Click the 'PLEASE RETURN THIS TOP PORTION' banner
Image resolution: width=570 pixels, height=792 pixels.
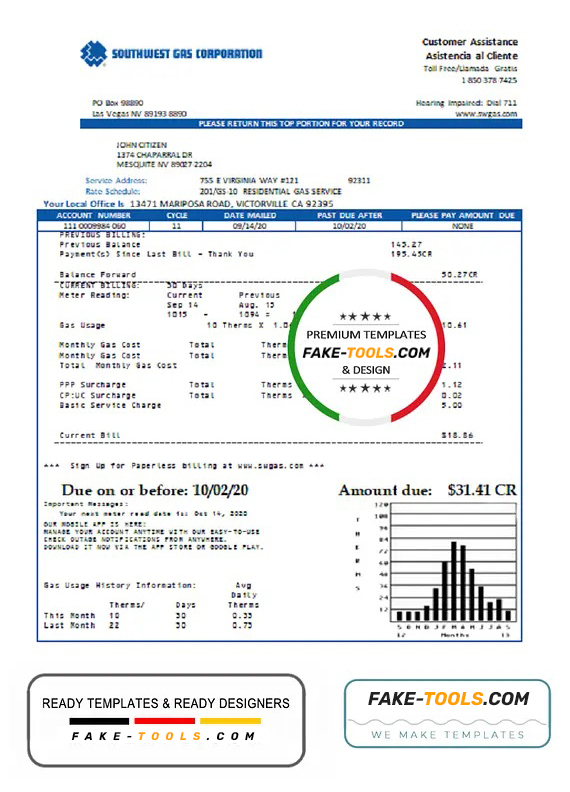tap(301, 124)
